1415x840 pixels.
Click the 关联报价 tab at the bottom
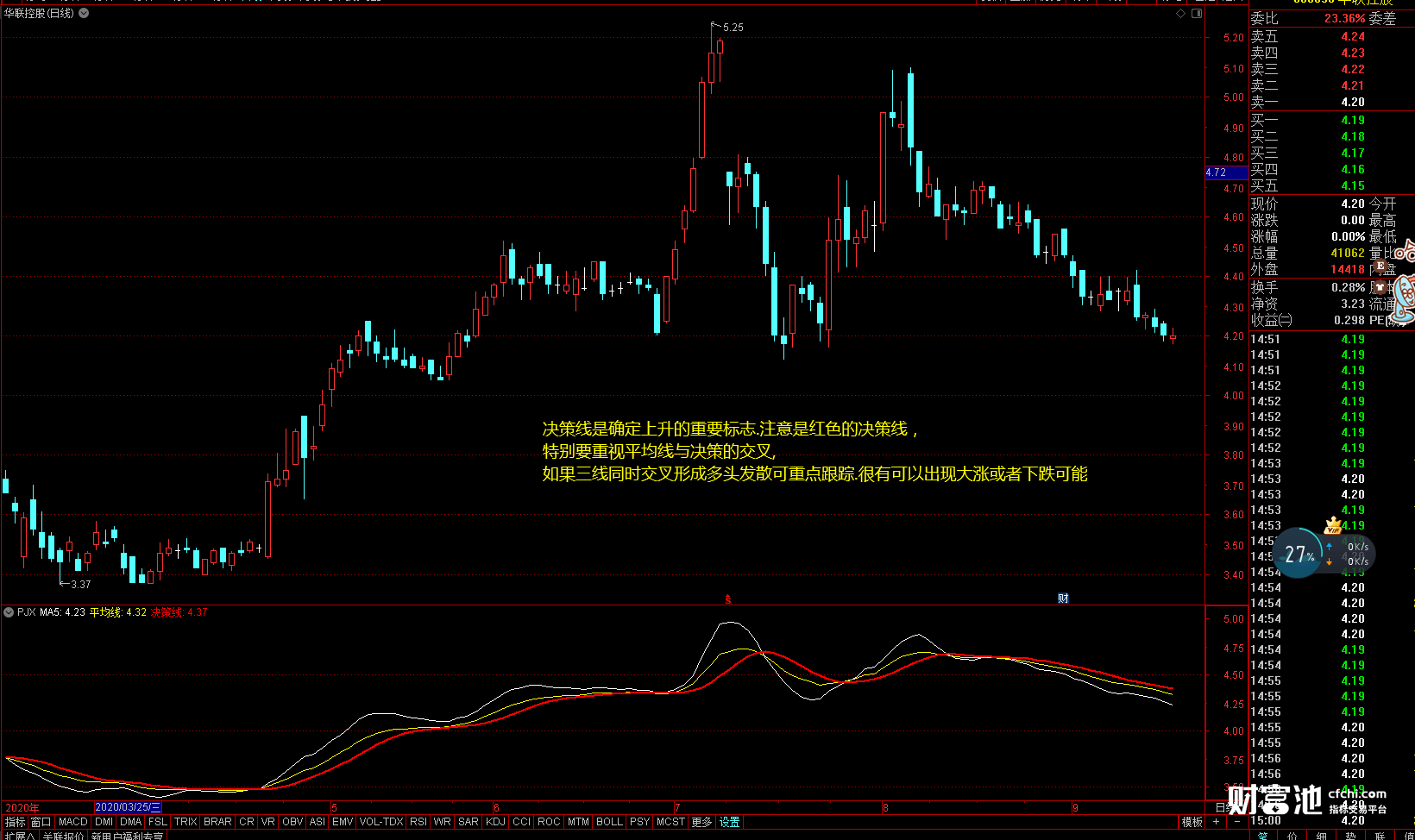pos(64,836)
